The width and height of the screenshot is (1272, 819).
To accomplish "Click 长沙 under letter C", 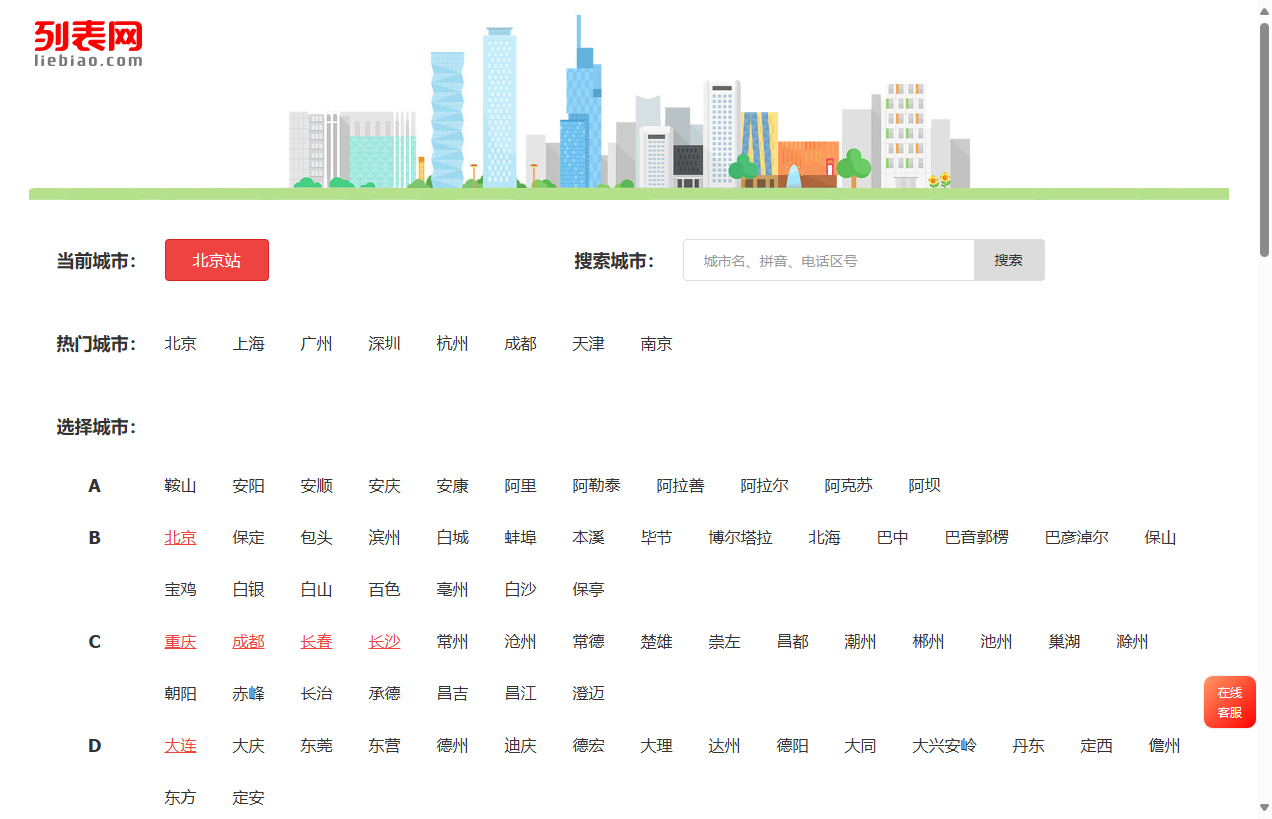I will pos(384,641).
